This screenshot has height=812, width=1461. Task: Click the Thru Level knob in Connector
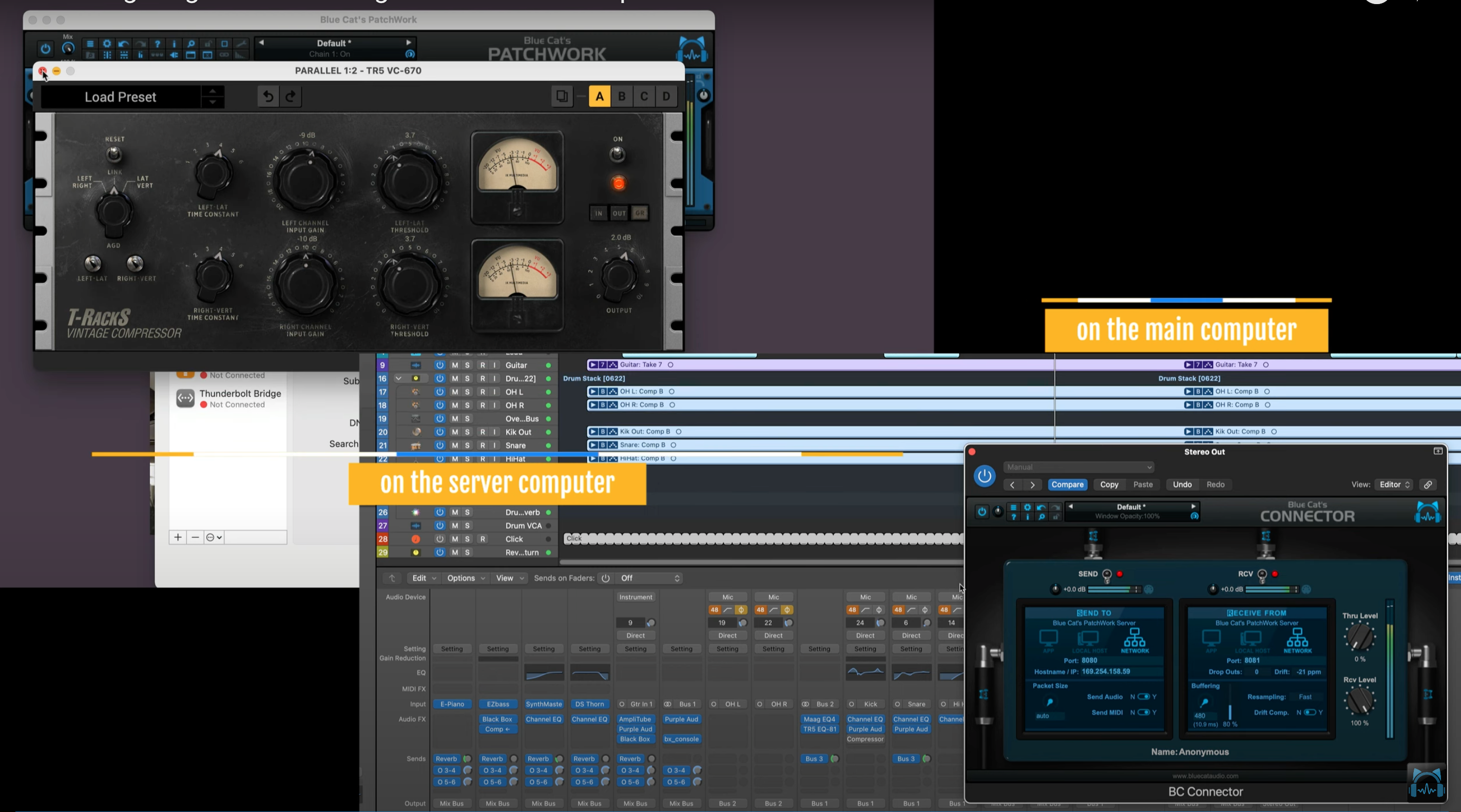[x=1359, y=637]
